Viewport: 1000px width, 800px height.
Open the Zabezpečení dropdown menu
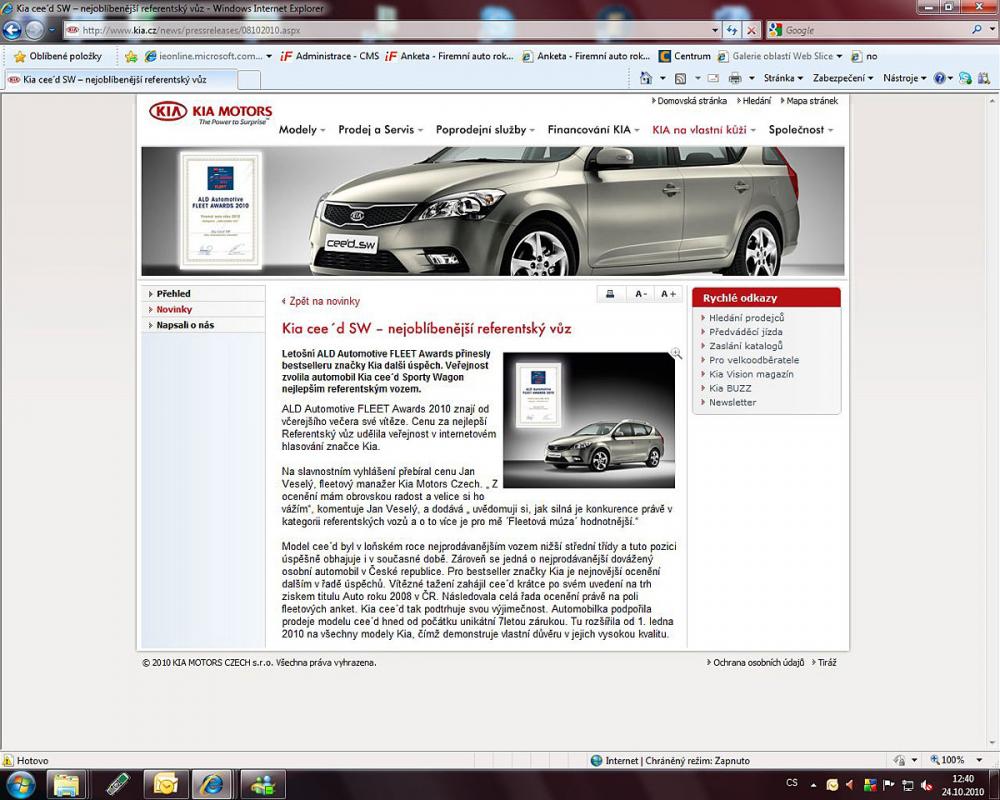[x=842, y=78]
